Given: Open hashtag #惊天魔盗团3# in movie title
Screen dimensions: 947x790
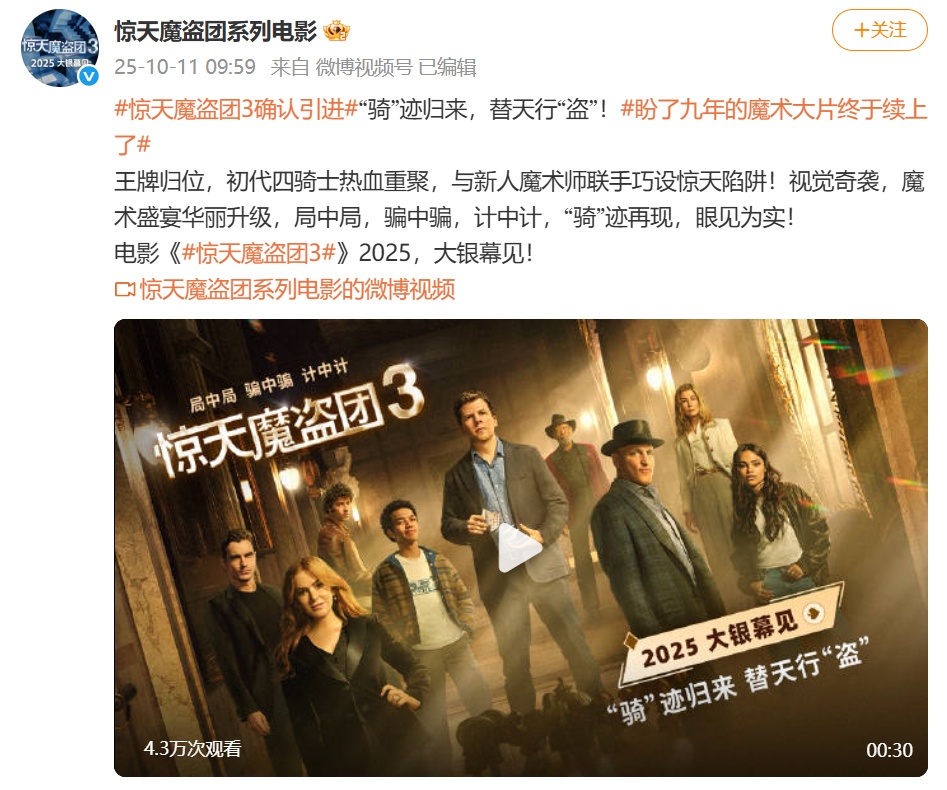Looking at the screenshot, I should [x=258, y=254].
